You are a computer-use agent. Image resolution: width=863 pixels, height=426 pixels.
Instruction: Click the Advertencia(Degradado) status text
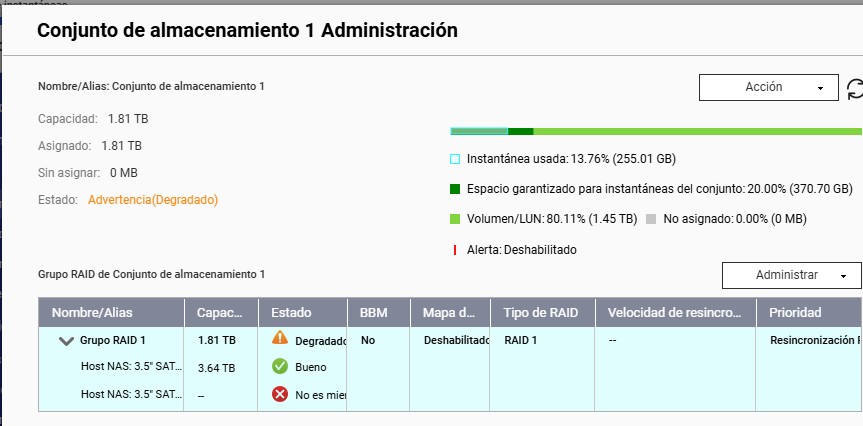click(x=153, y=200)
